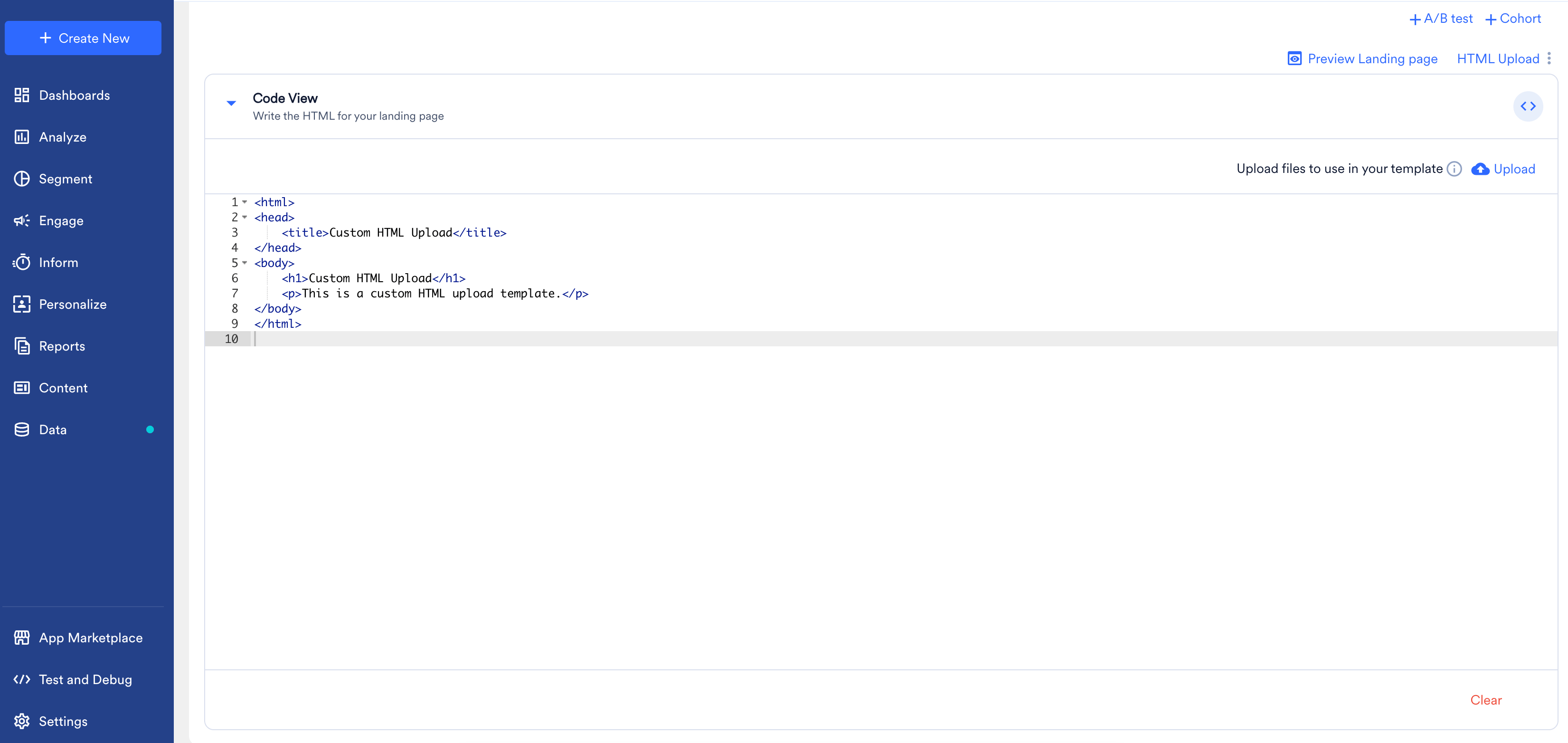Fold the head tag on line 2

point(245,218)
